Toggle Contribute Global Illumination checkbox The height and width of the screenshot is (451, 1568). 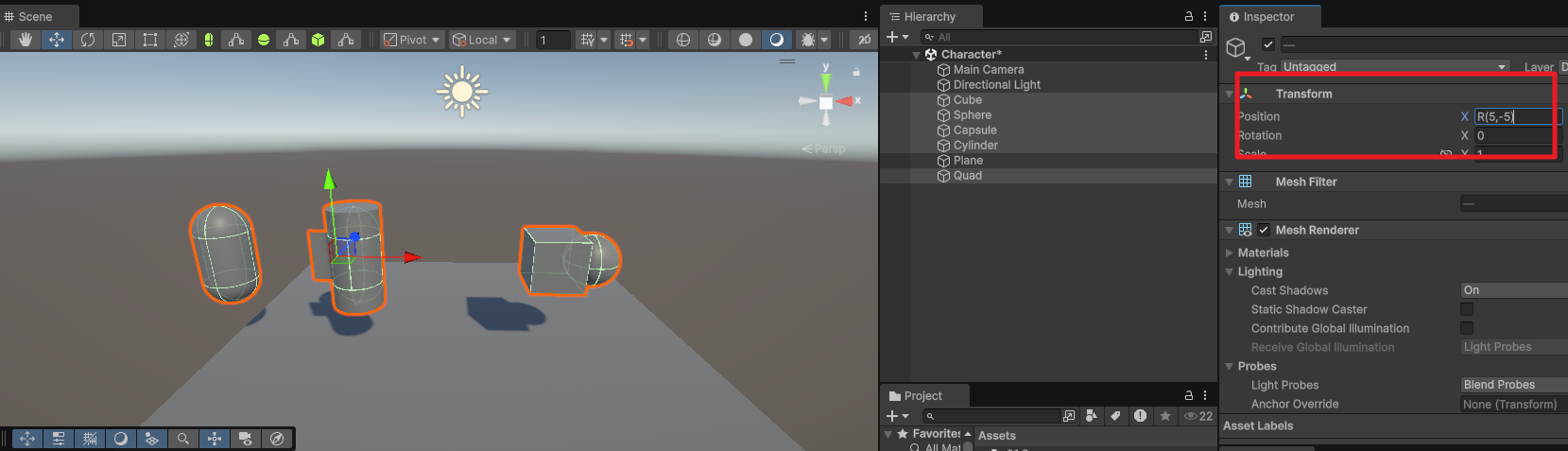click(1467, 328)
